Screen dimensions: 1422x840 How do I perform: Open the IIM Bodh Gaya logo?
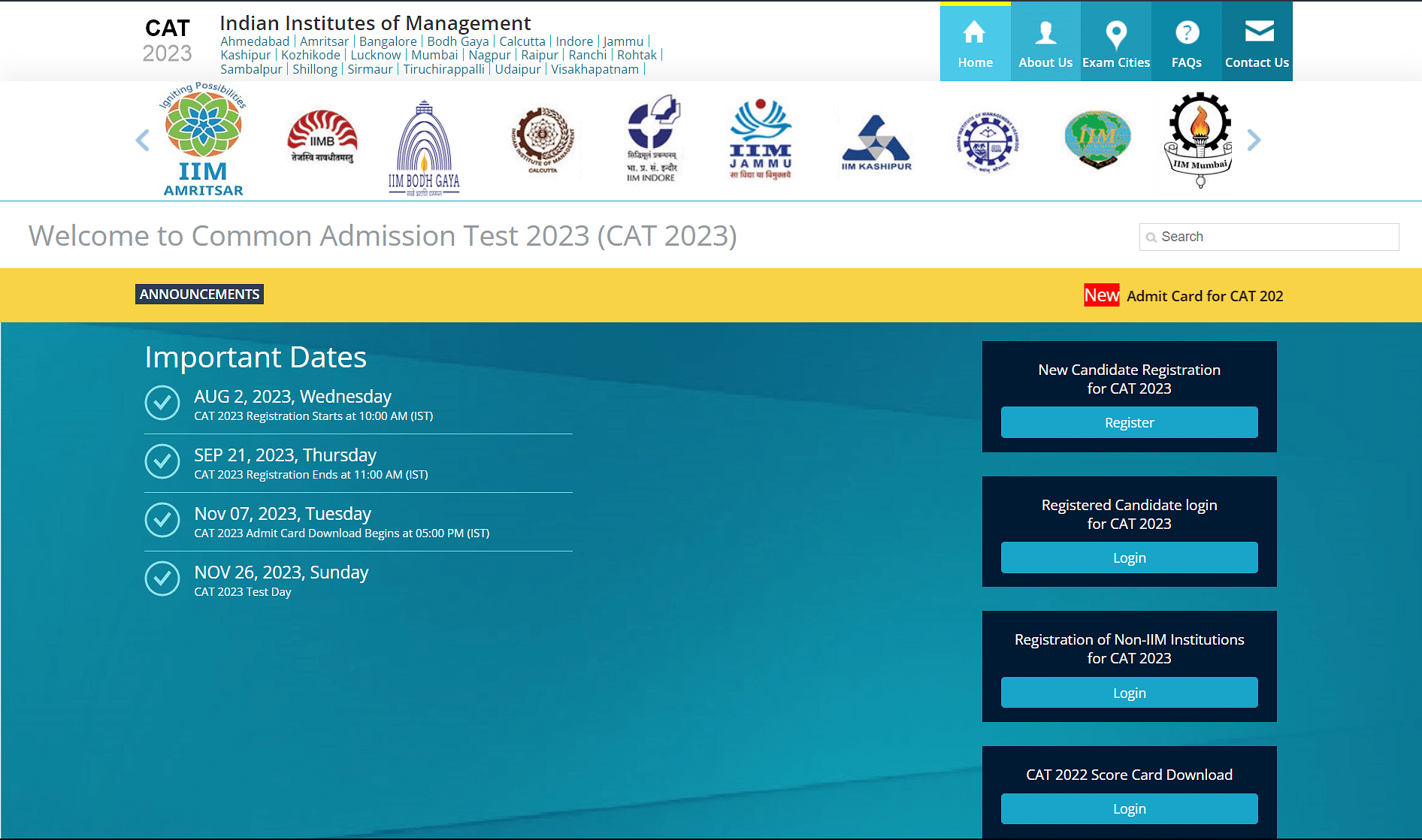pyautogui.click(x=424, y=148)
